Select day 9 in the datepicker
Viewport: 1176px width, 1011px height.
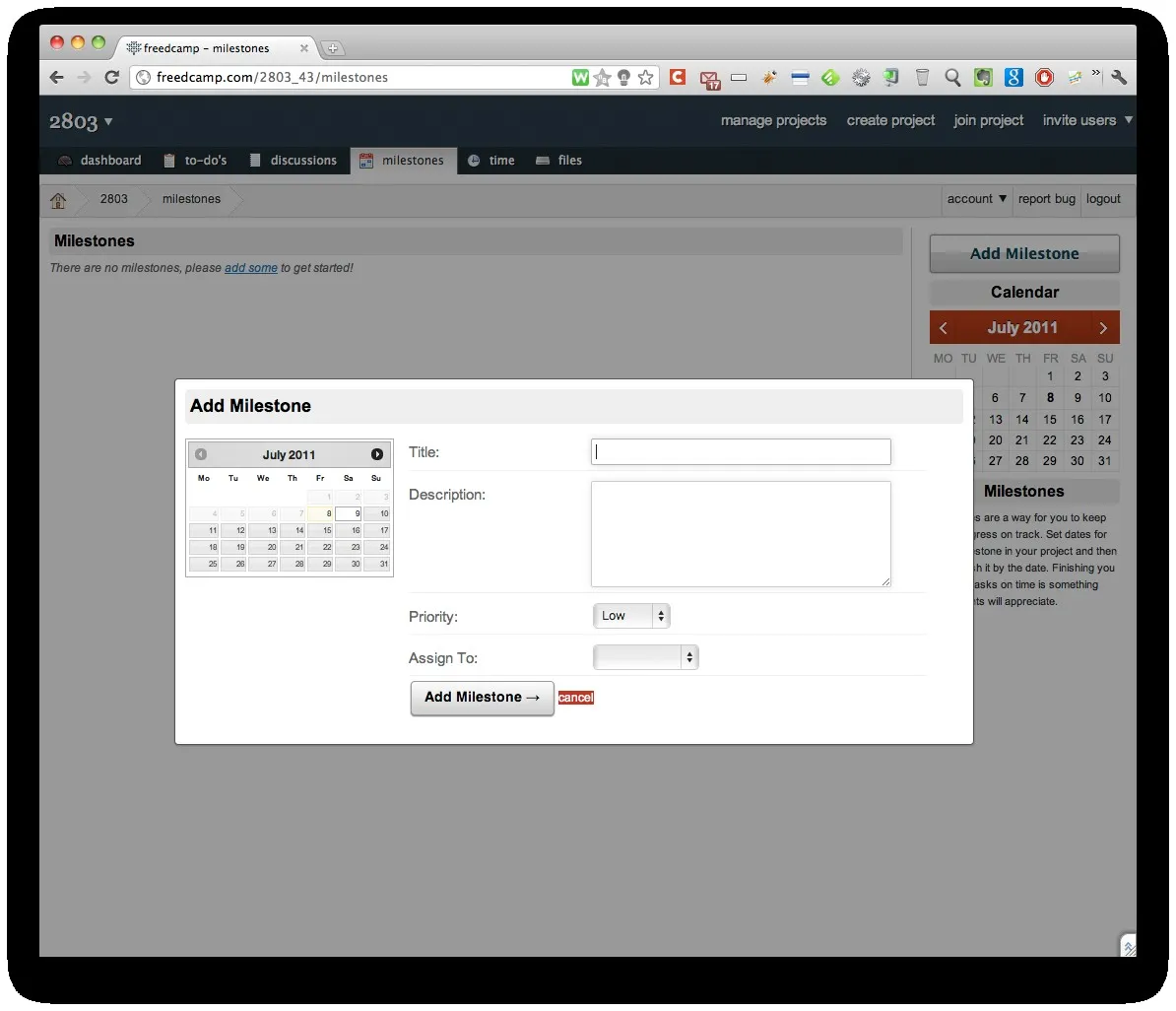348,513
